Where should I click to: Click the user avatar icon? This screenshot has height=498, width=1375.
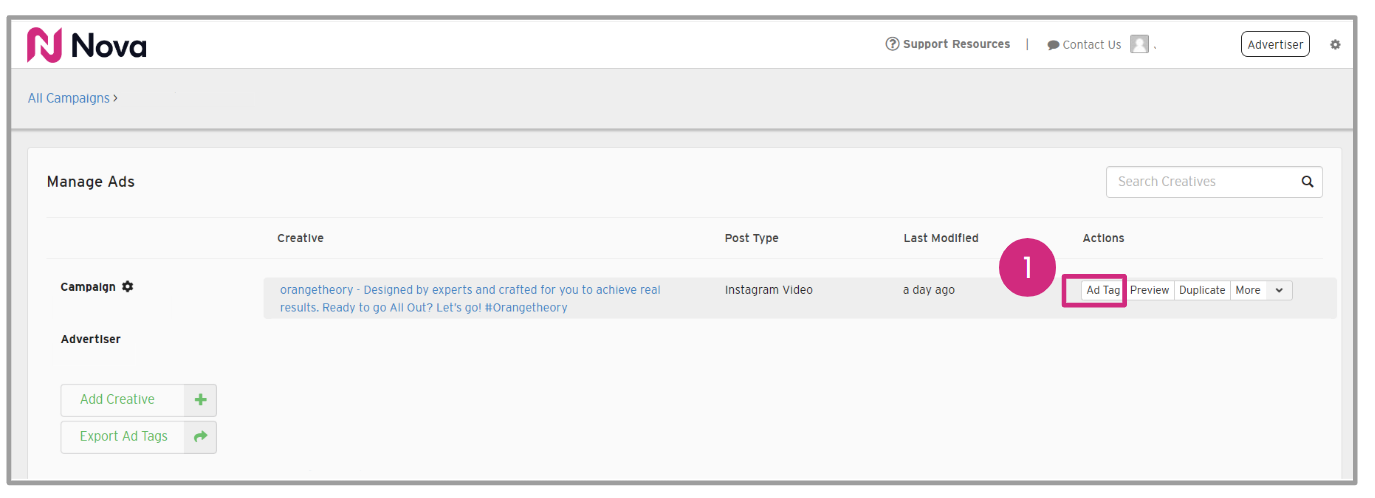1139,44
